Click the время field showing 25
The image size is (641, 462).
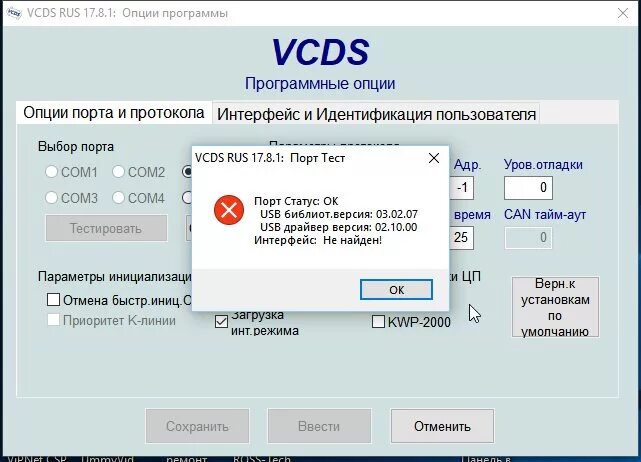pos(461,238)
